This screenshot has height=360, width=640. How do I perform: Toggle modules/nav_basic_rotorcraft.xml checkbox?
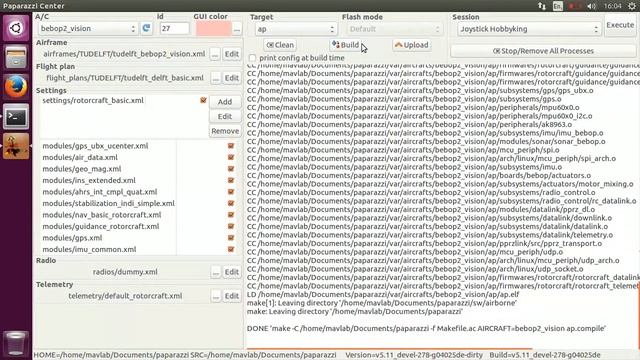pyautogui.click(x=231, y=215)
